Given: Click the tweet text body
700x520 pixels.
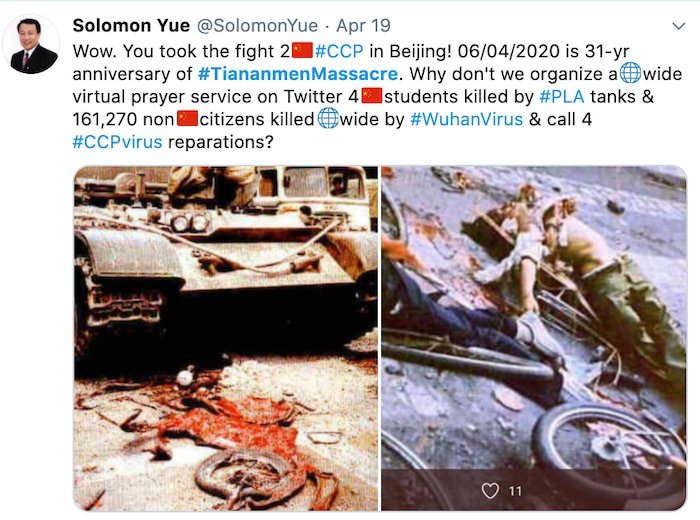Looking at the screenshot, I should point(377,96).
